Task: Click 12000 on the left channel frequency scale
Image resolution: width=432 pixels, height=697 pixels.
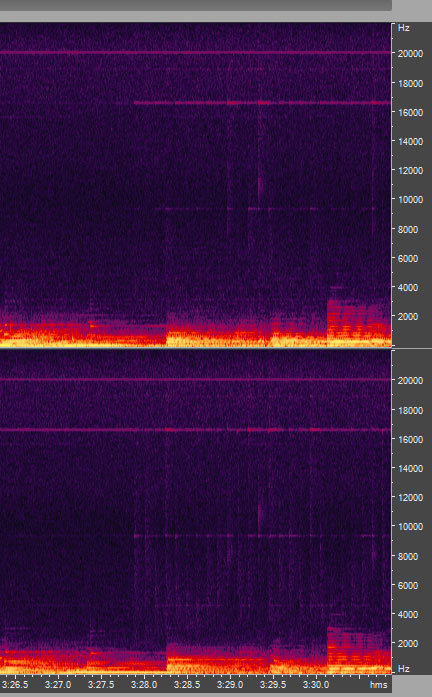Action: pyautogui.click(x=410, y=171)
